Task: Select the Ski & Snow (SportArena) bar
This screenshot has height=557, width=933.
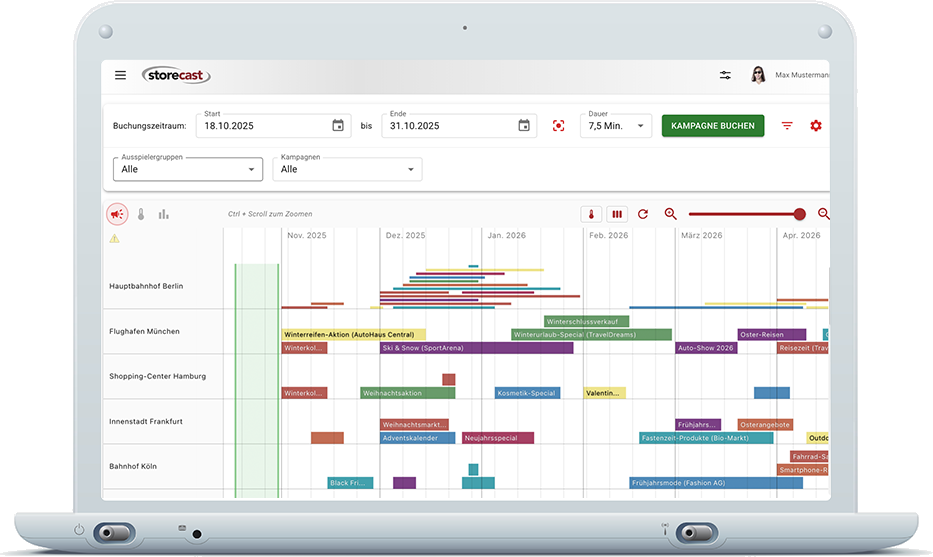Action: tap(477, 348)
